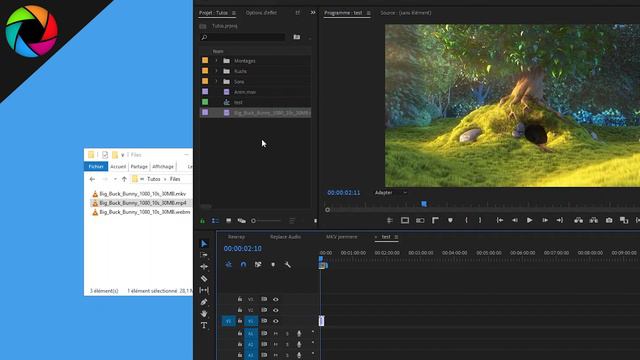Image resolution: width=640 pixels, height=360 pixels.
Task: Go to In point
Action: pos(500,220)
